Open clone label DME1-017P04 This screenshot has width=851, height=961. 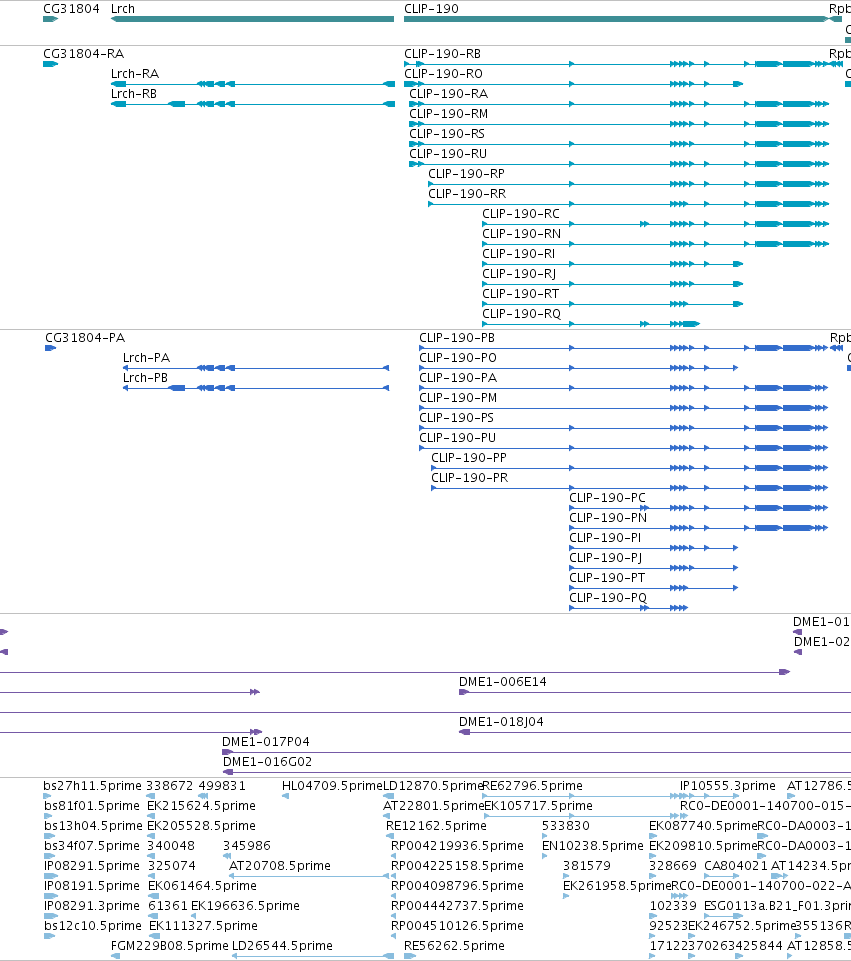click(266, 742)
